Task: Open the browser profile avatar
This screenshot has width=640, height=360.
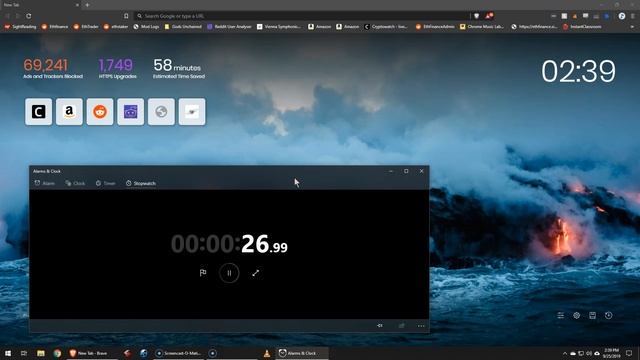Action: click(x=622, y=16)
